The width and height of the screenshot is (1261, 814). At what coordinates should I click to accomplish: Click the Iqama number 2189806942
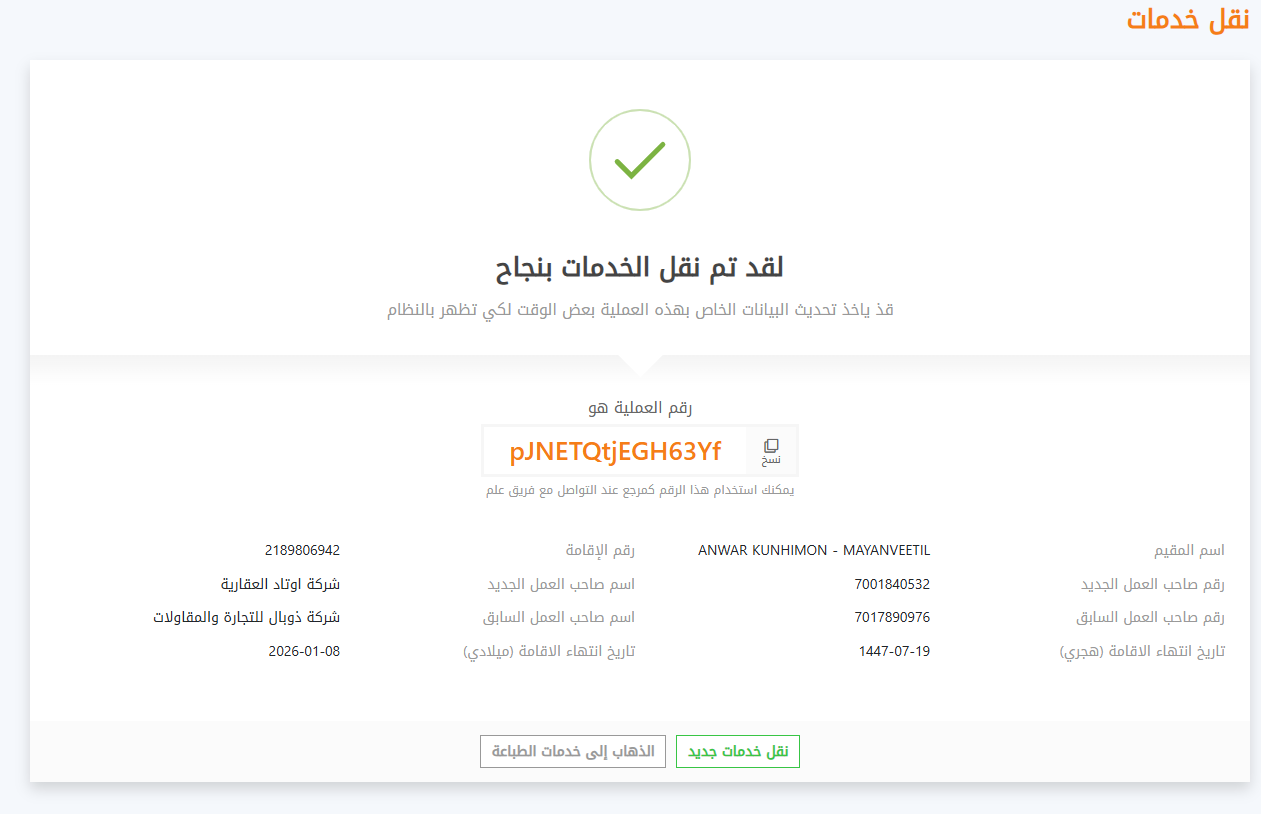point(302,550)
